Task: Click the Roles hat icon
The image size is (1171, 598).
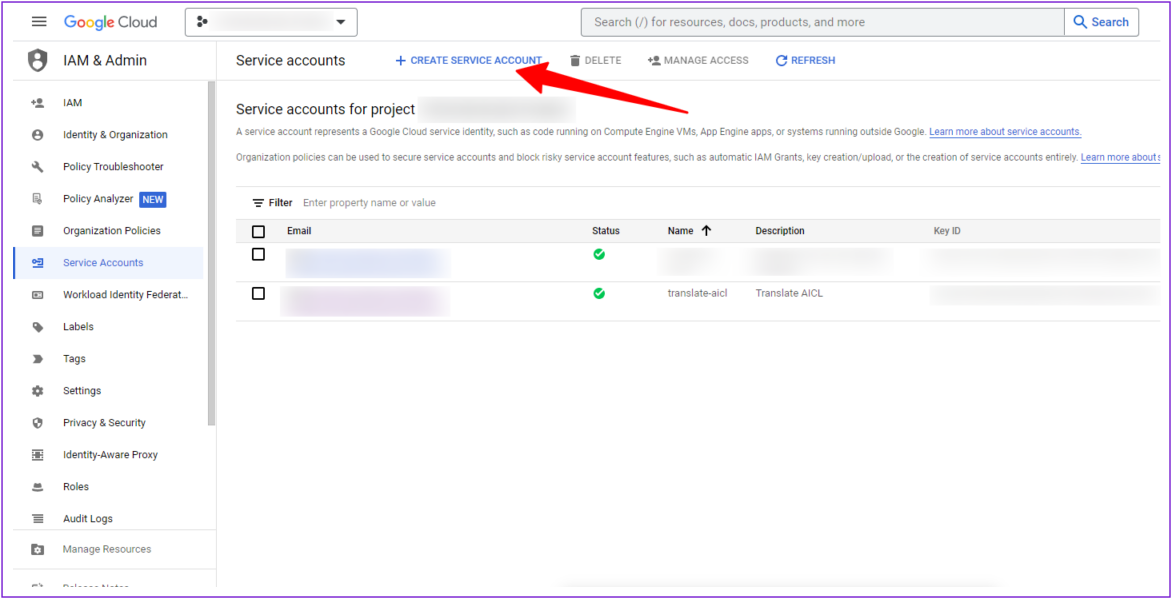Action: click(x=37, y=487)
